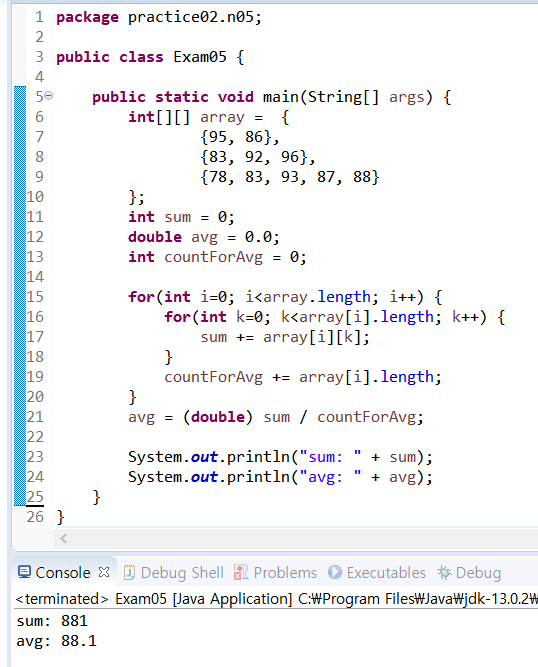The width and height of the screenshot is (538, 667).
Task: Click line number 1 in gutter
Action: (39, 17)
